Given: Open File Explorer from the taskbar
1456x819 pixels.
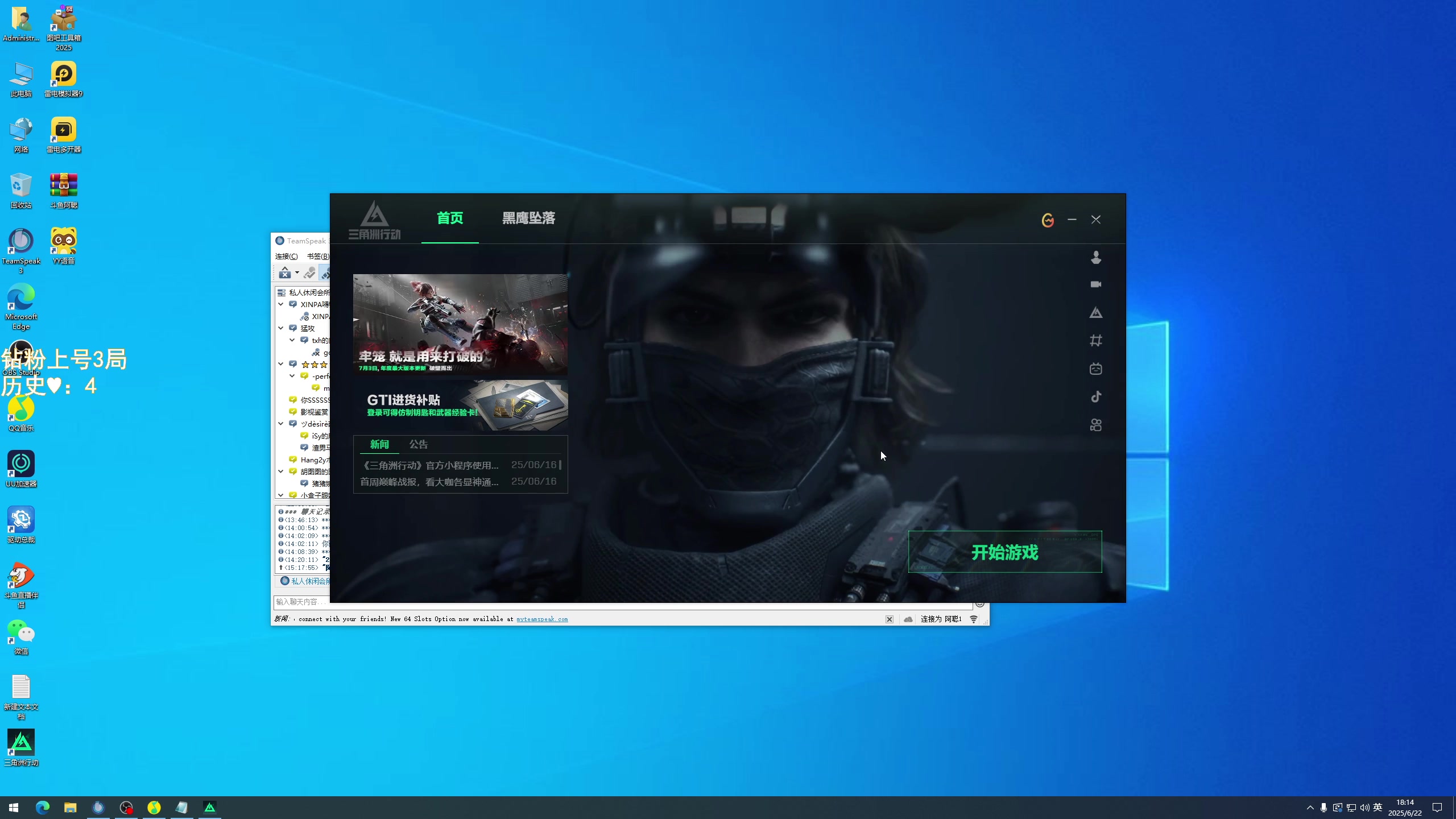Looking at the screenshot, I should 70,808.
